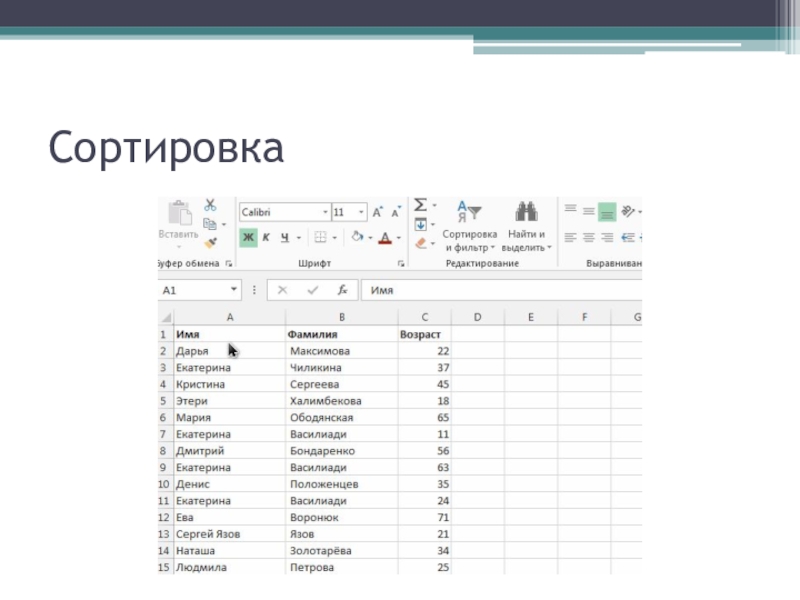Image resolution: width=800 pixels, height=600 pixels.
Task: Align cell text right
Action: [607, 237]
